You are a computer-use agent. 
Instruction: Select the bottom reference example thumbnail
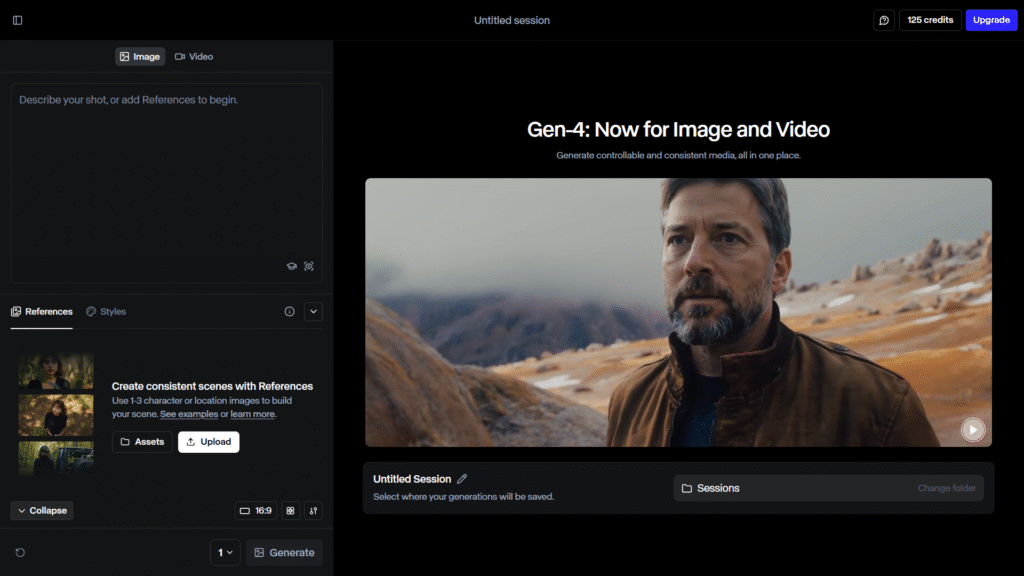(x=56, y=458)
